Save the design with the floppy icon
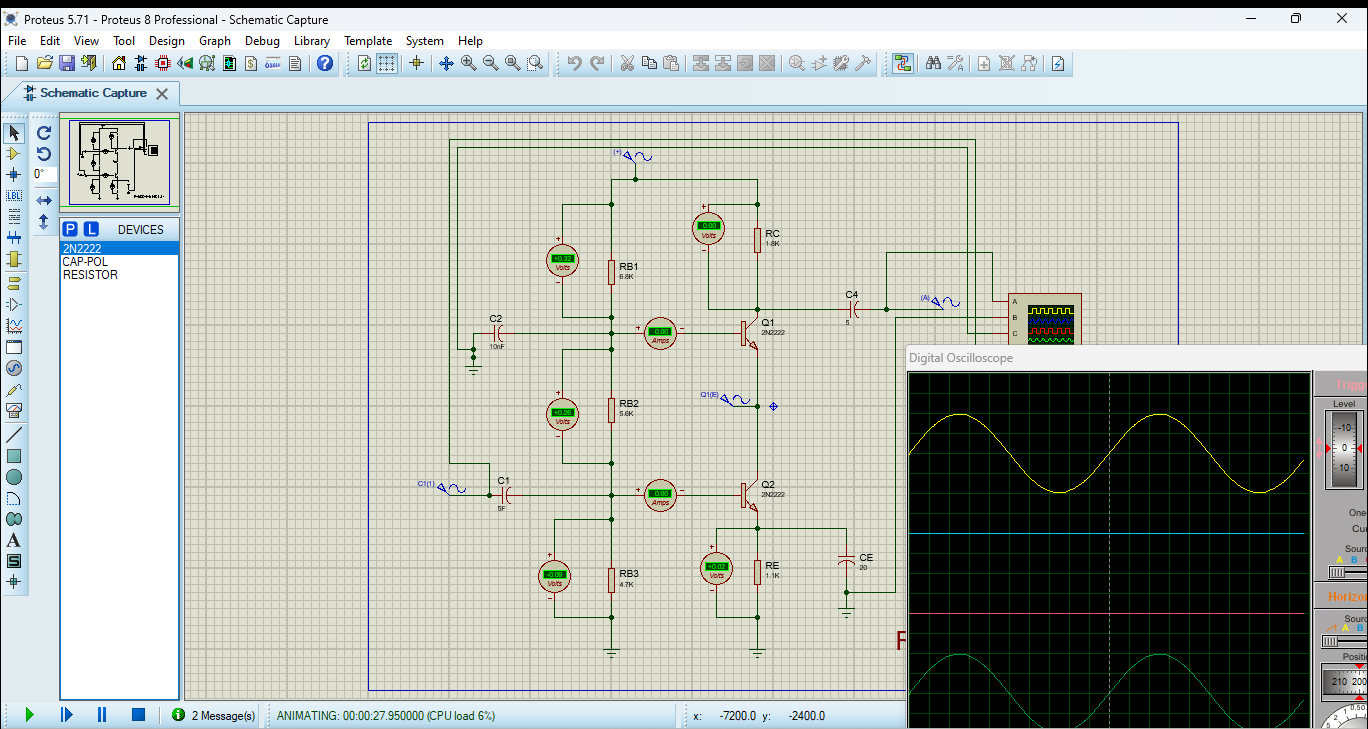 point(66,63)
